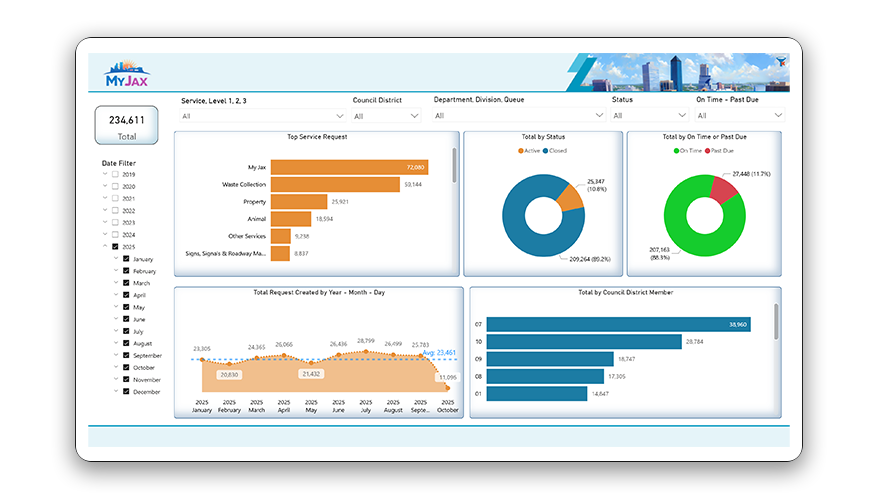878x500 pixels.
Task: Click the orange Active legend marker
Action: point(521,150)
